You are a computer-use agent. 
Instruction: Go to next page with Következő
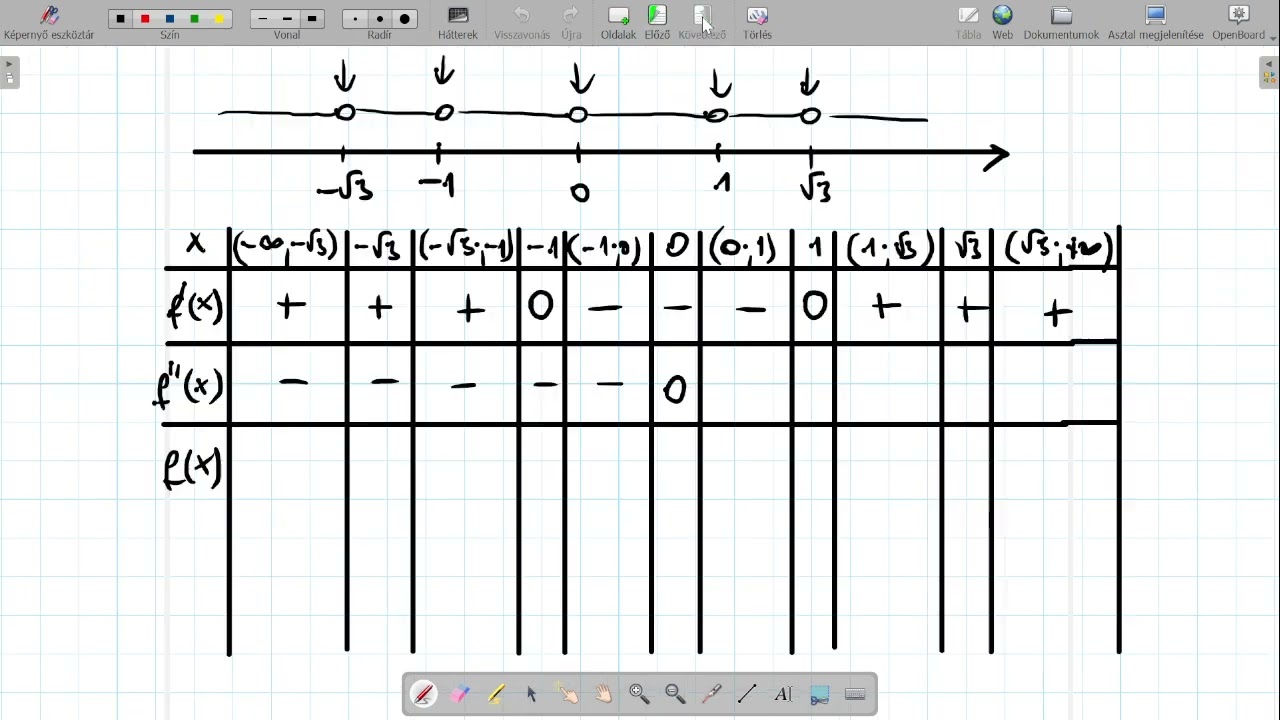pos(702,22)
